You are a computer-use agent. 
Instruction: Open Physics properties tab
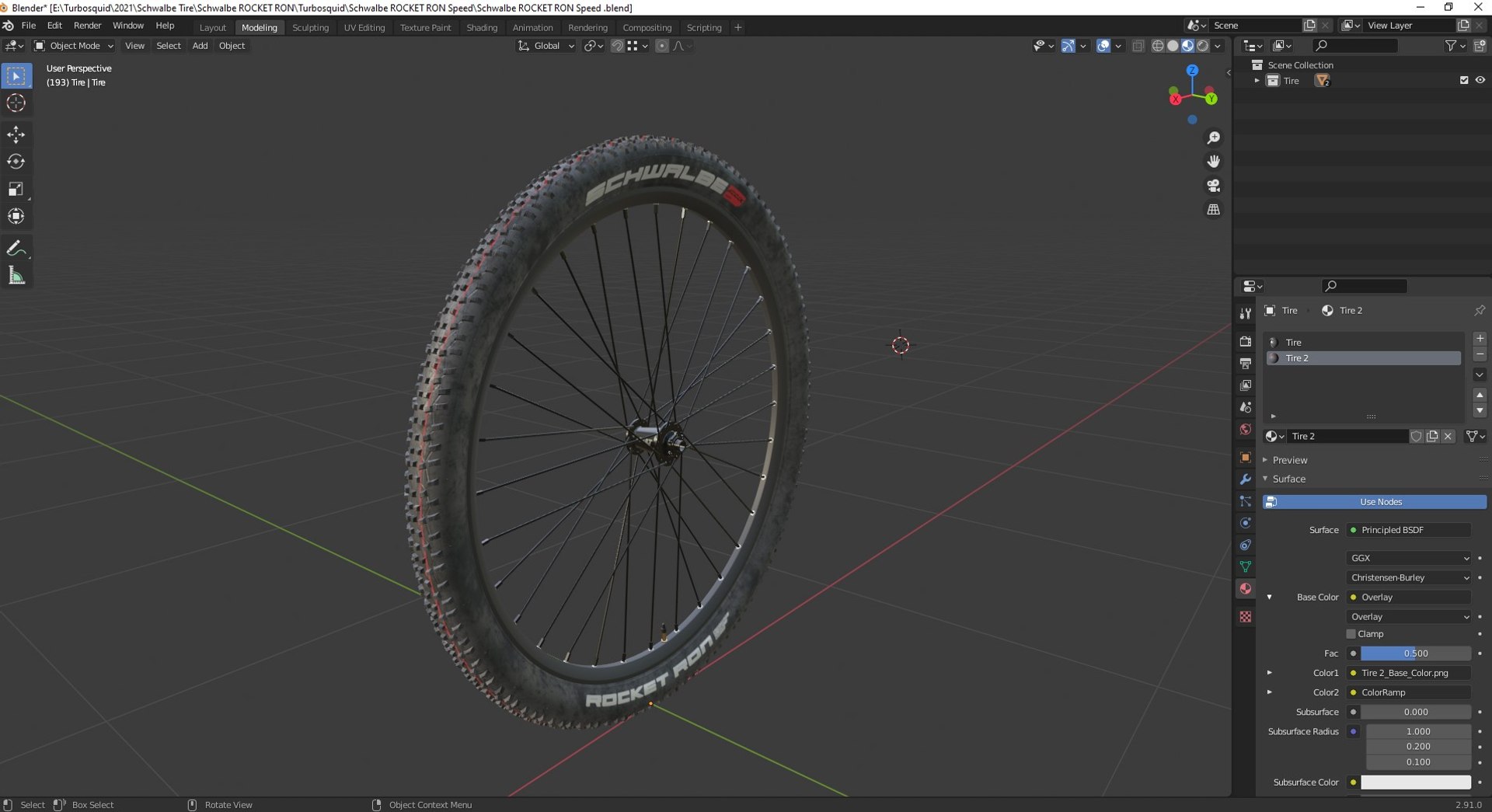click(1246, 523)
